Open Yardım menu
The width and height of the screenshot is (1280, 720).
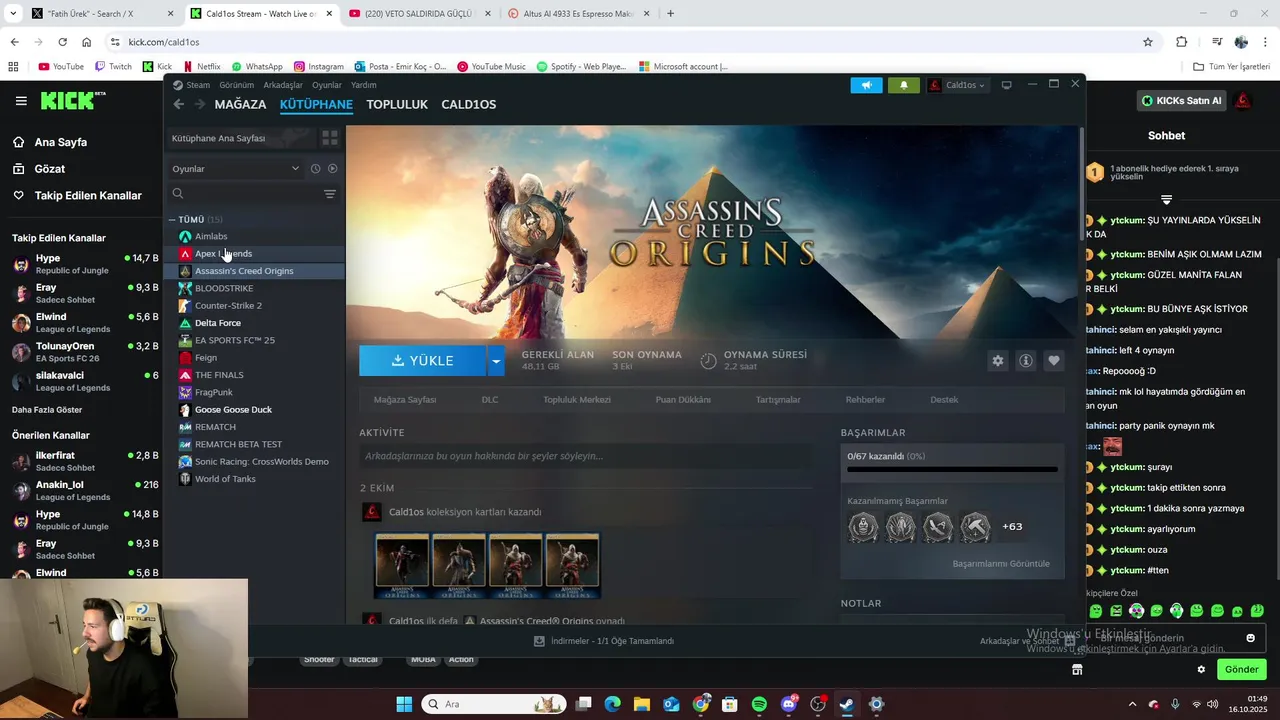point(363,85)
